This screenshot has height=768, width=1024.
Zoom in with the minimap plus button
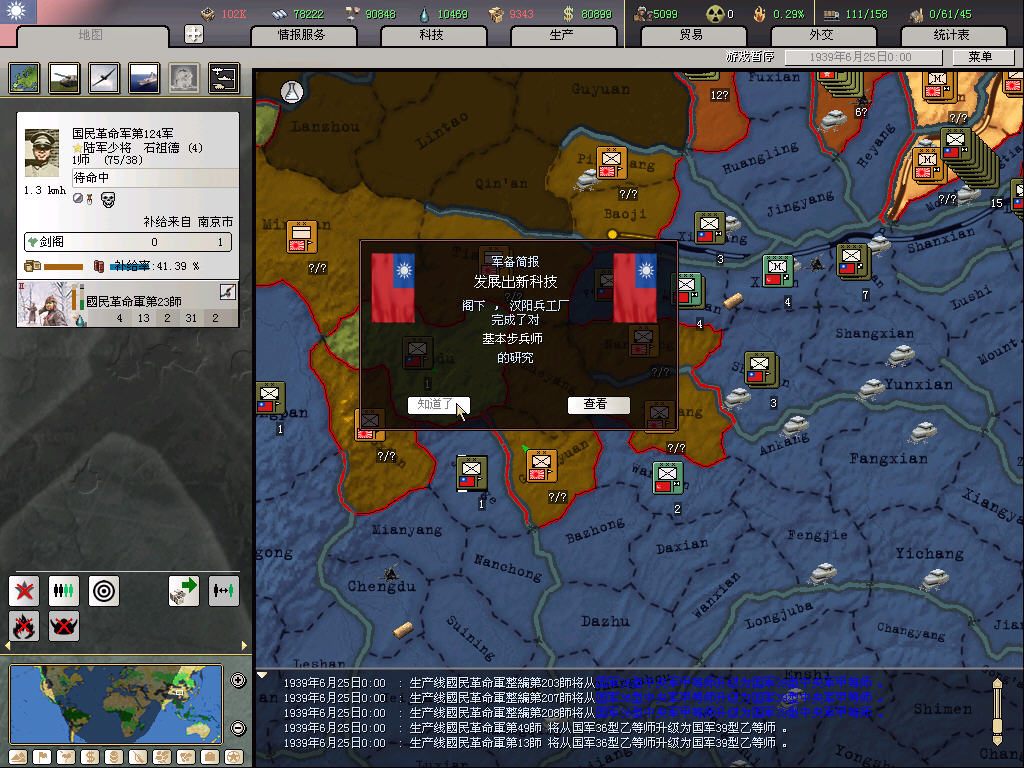[x=238, y=680]
